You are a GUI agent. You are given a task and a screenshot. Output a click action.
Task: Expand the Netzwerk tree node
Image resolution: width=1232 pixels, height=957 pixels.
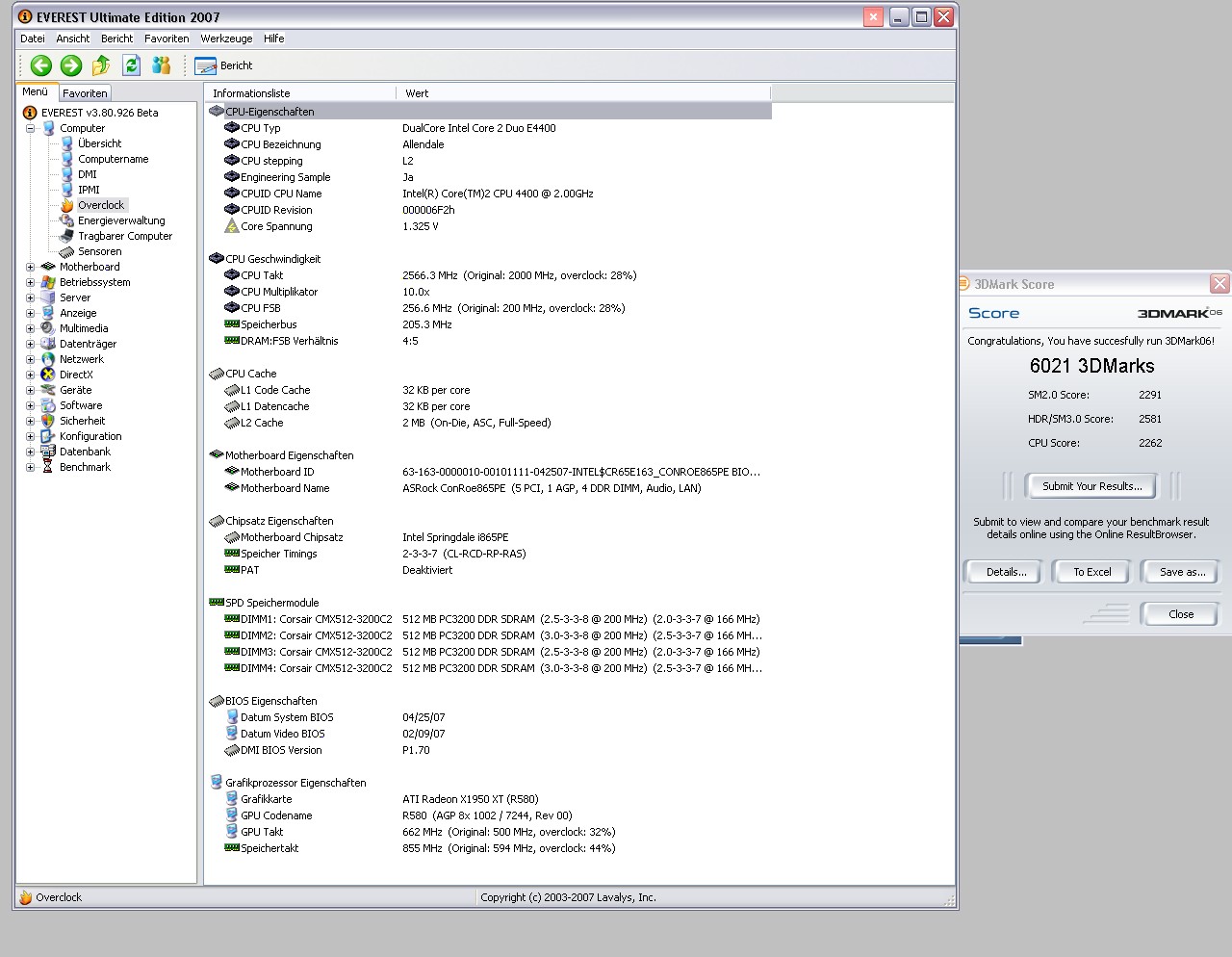pos(30,359)
